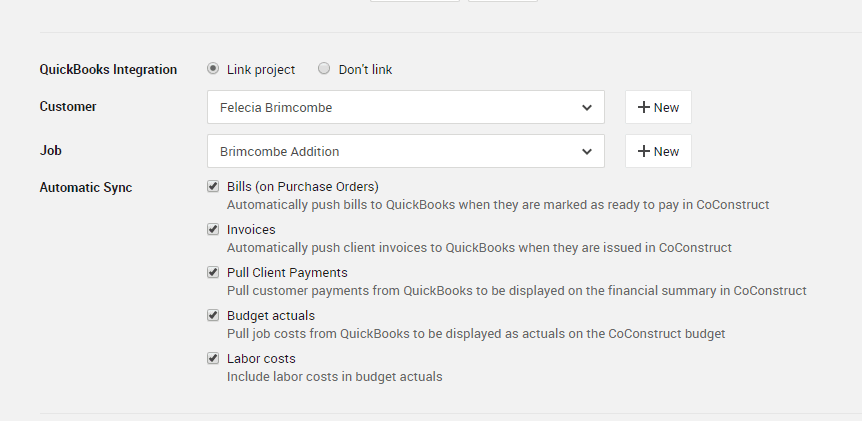
Task: Uncheck the Bills (on Purchase Orders) checkbox
Action: [213, 186]
